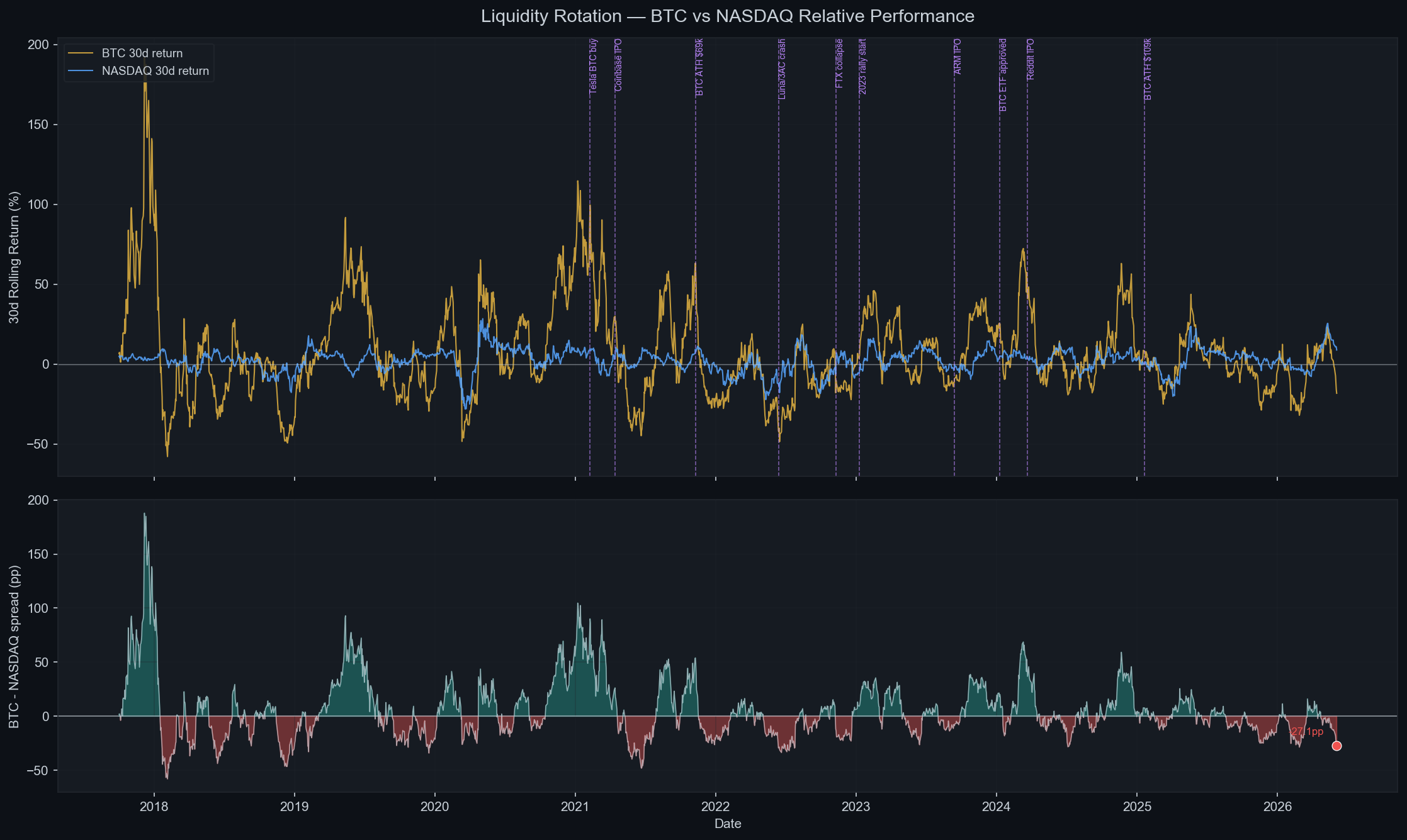Click the 2023 x-axis tick label

coord(856,807)
